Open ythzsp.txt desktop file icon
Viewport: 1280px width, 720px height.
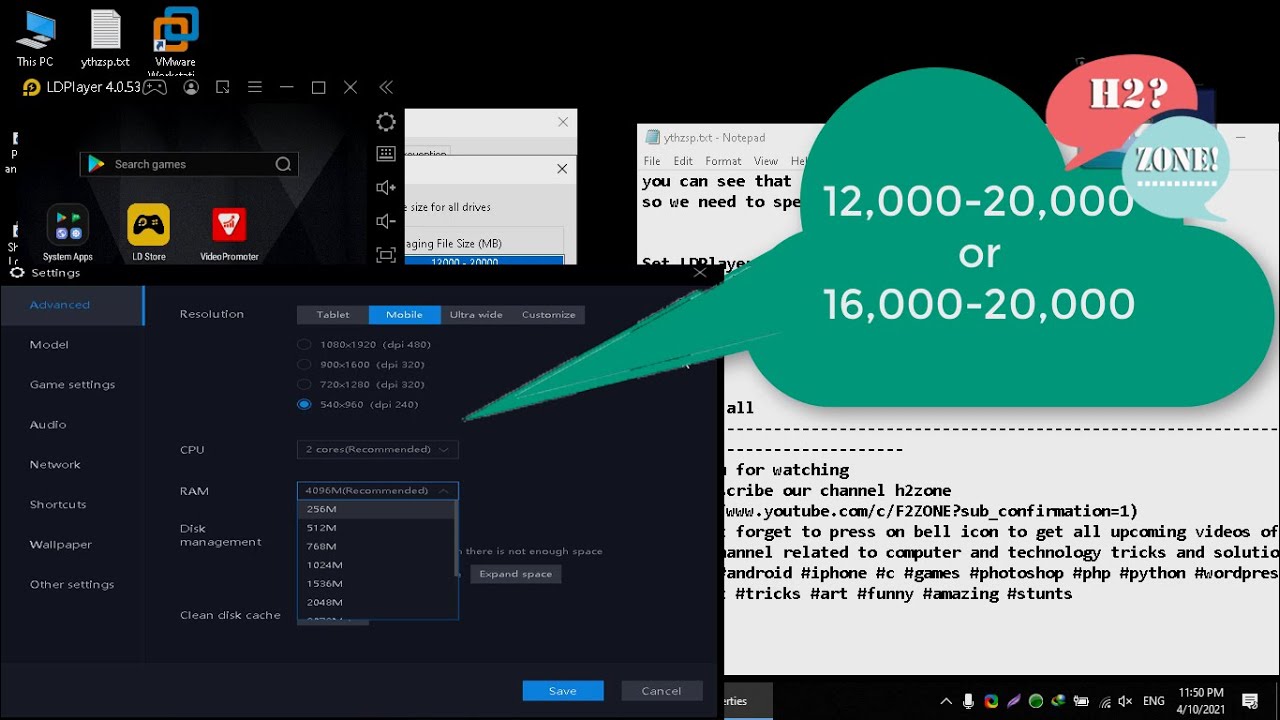click(x=105, y=38)
